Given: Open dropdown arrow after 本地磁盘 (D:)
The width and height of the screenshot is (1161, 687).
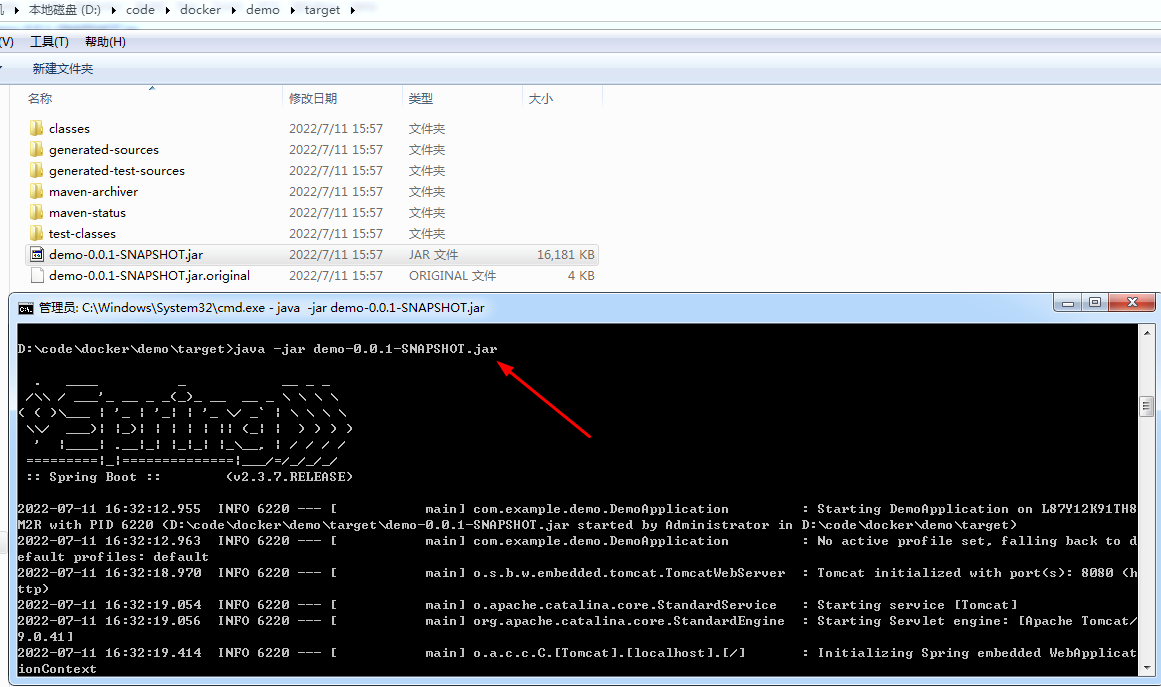Looking at the screenshot, I should (113, 10).
